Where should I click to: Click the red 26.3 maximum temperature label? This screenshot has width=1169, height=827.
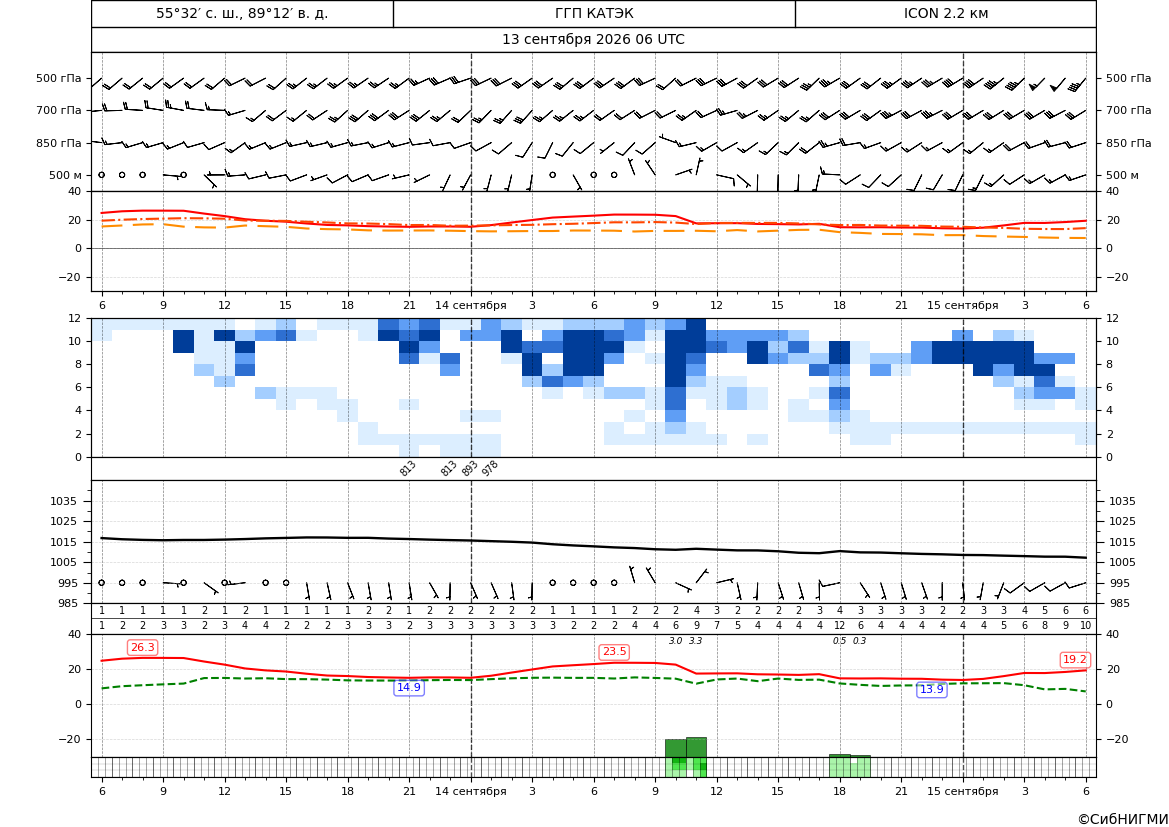point(142,647)
